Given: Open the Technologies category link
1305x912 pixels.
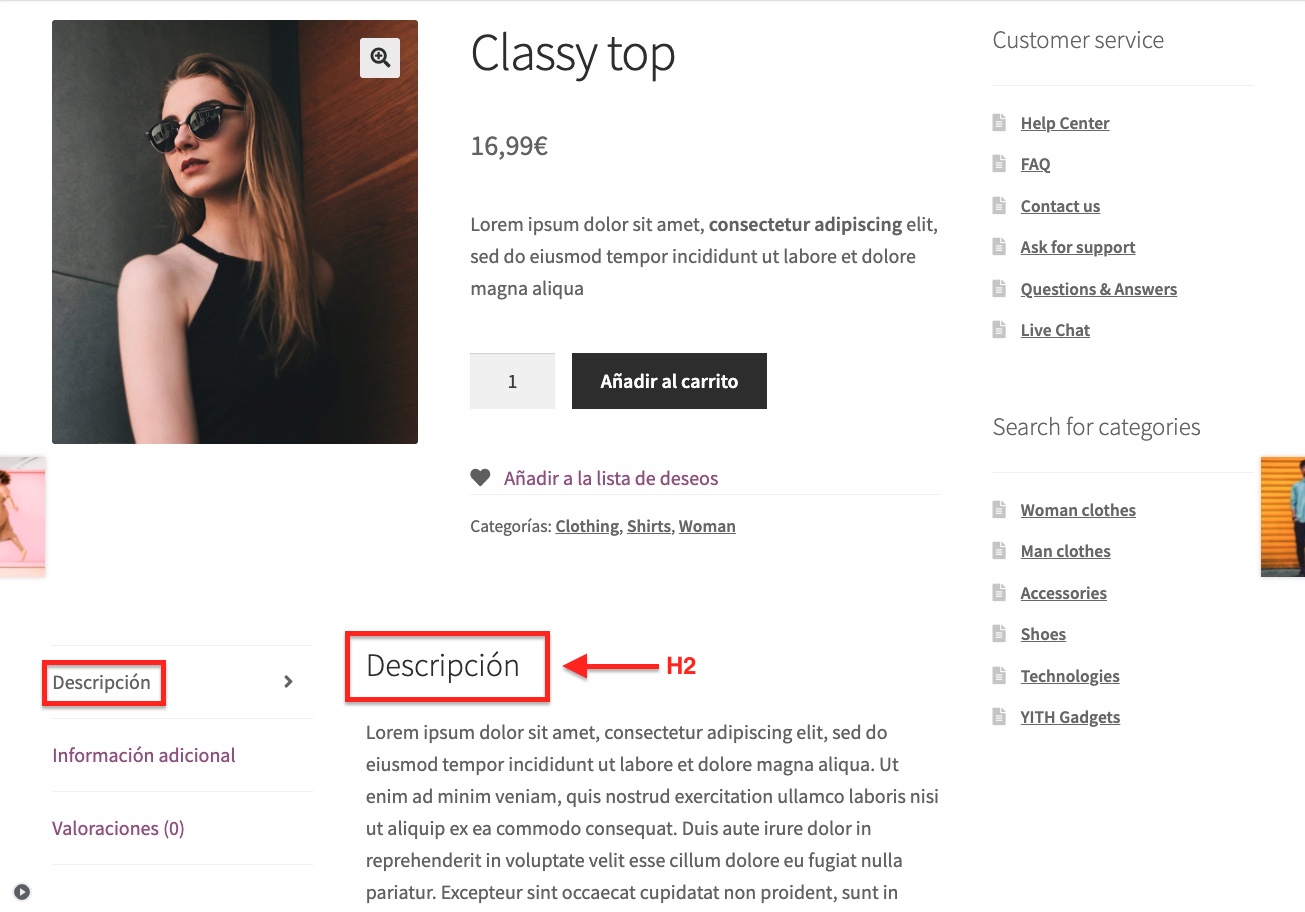Looking at the screenshot, I should (1070, 676).
